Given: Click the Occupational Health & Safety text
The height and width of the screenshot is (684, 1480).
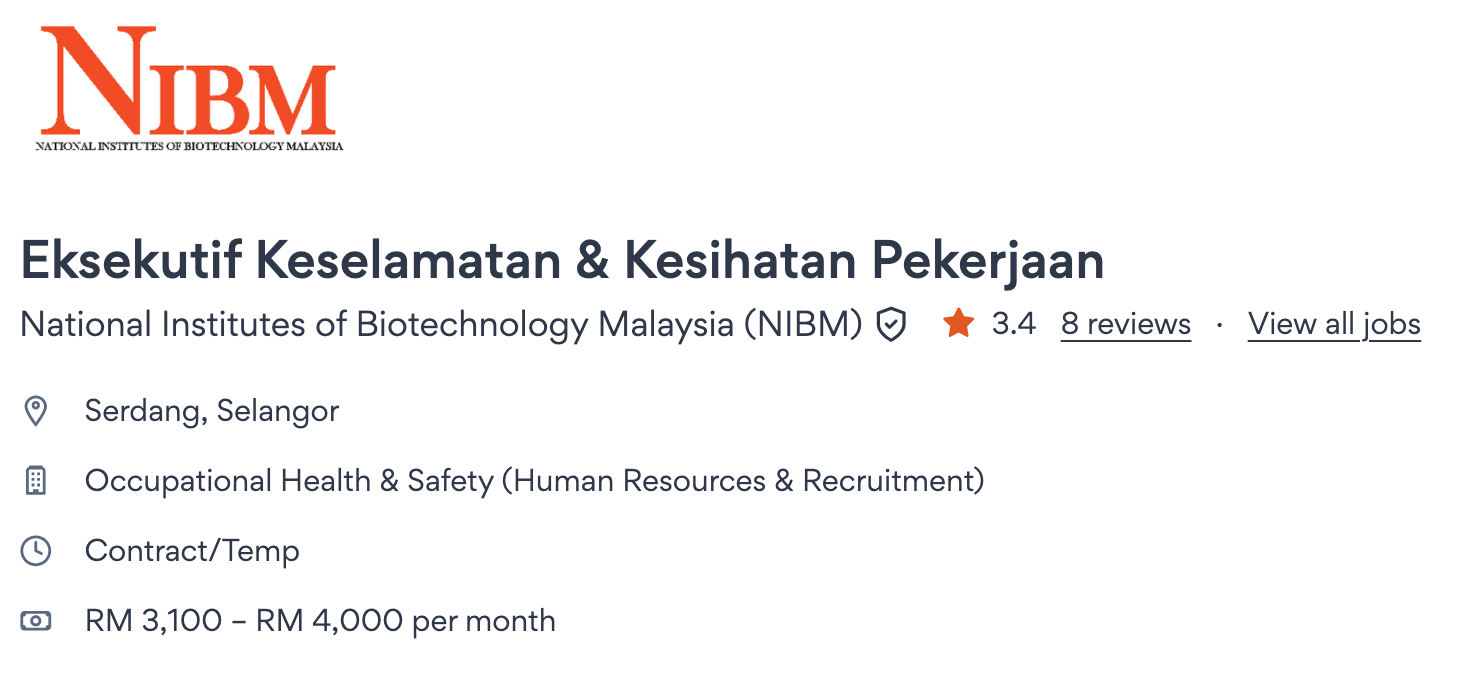Looking at the screenshot, I should click(289, 481).
